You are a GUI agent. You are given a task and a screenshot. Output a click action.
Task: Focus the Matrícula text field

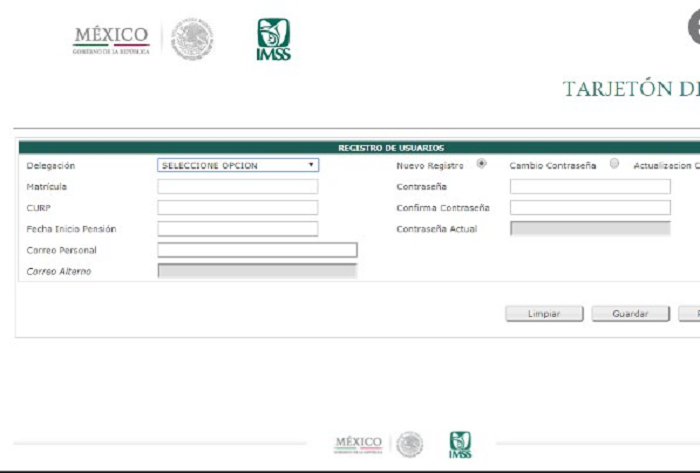(x=238, y=187)
